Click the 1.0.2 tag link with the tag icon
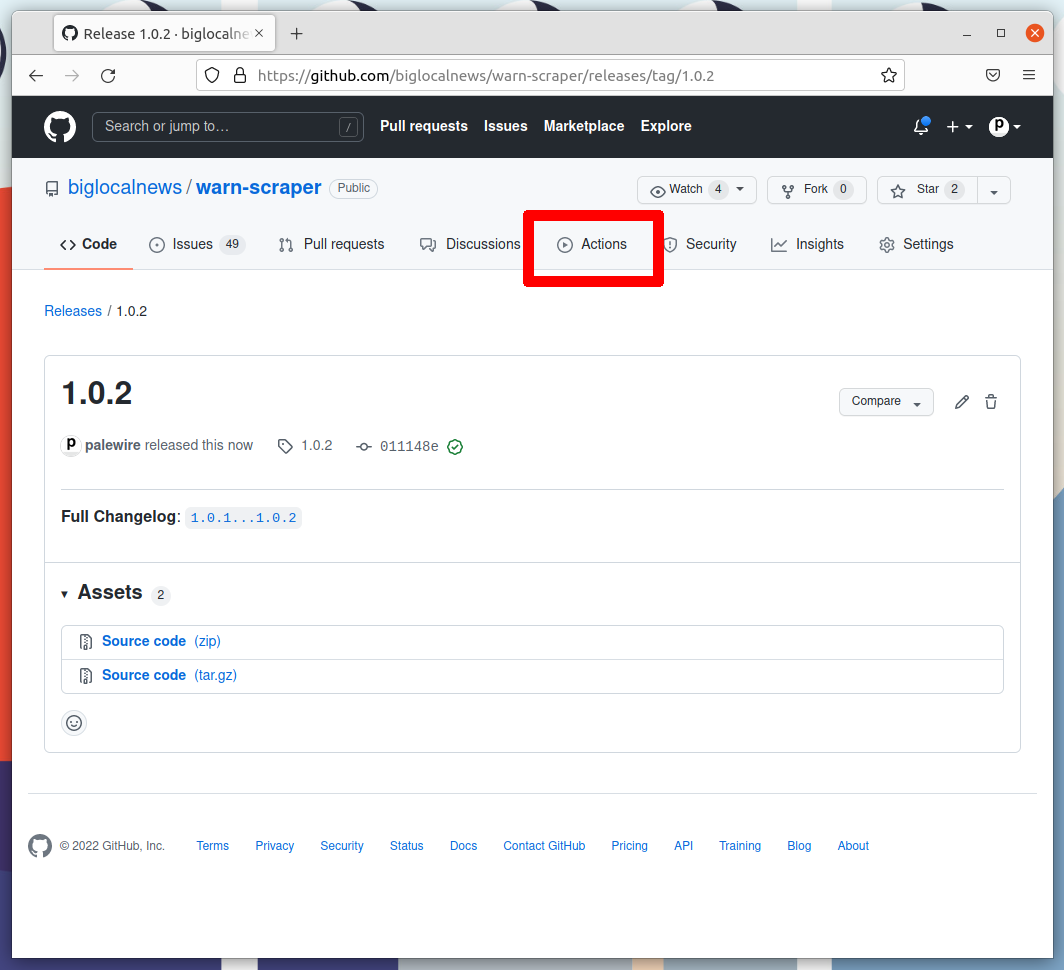The image size is (1064, 970). (305, 446)
